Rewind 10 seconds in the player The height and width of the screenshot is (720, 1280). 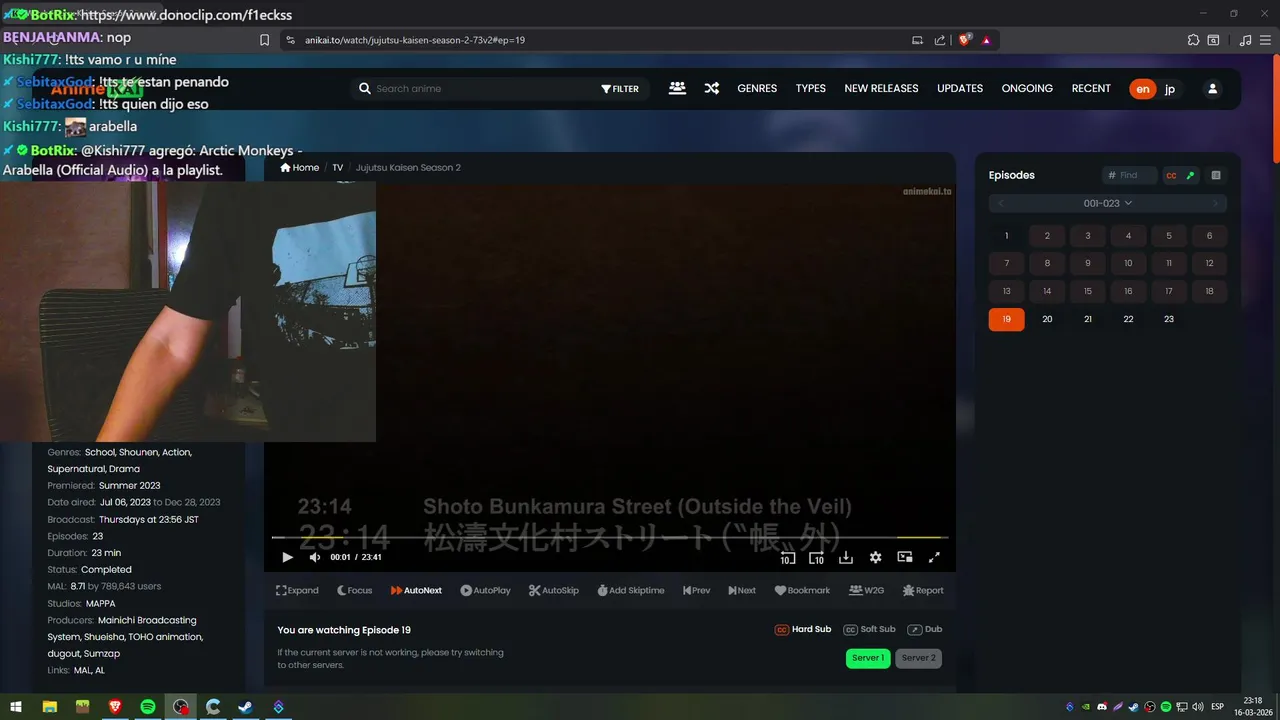[x=788, y=557]
